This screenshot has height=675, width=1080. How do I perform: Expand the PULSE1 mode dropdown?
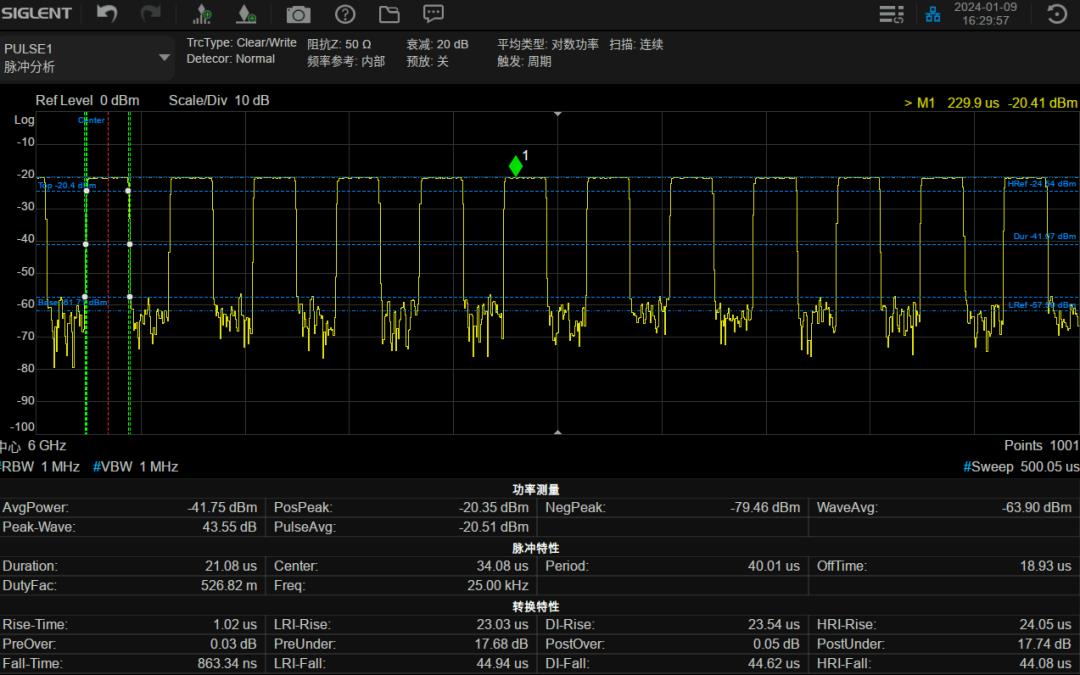pos(165,58)
